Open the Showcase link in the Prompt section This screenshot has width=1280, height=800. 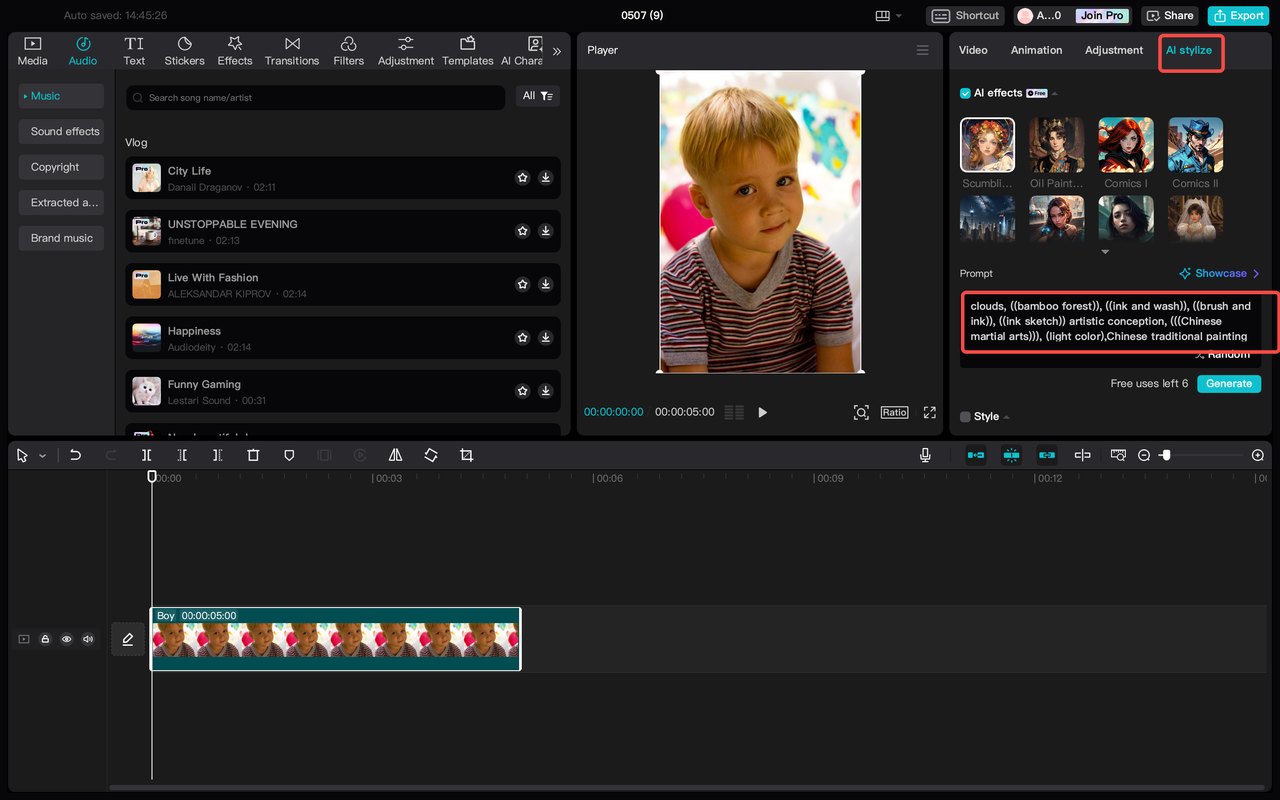coord(1218,273)
